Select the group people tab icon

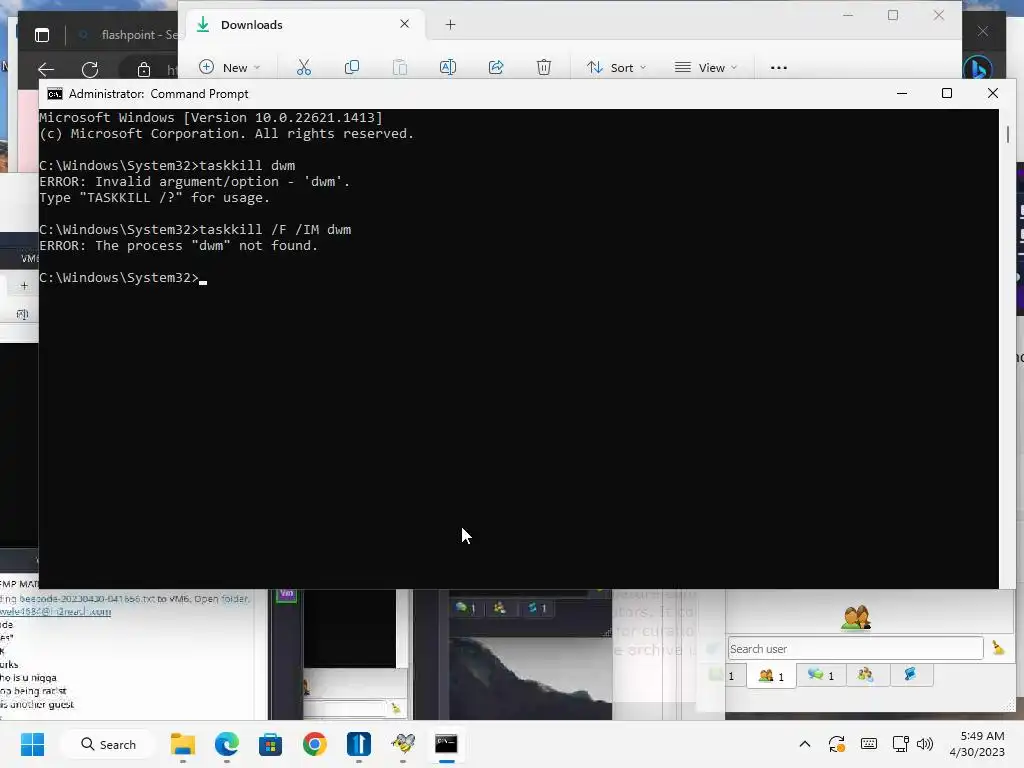click(866, 675)
